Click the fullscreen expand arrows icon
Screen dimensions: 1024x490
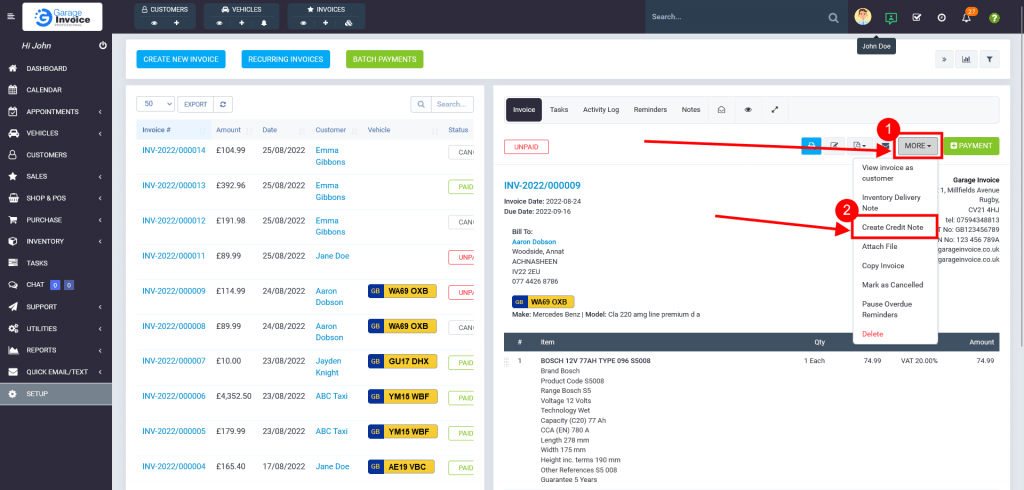point(774,110)
